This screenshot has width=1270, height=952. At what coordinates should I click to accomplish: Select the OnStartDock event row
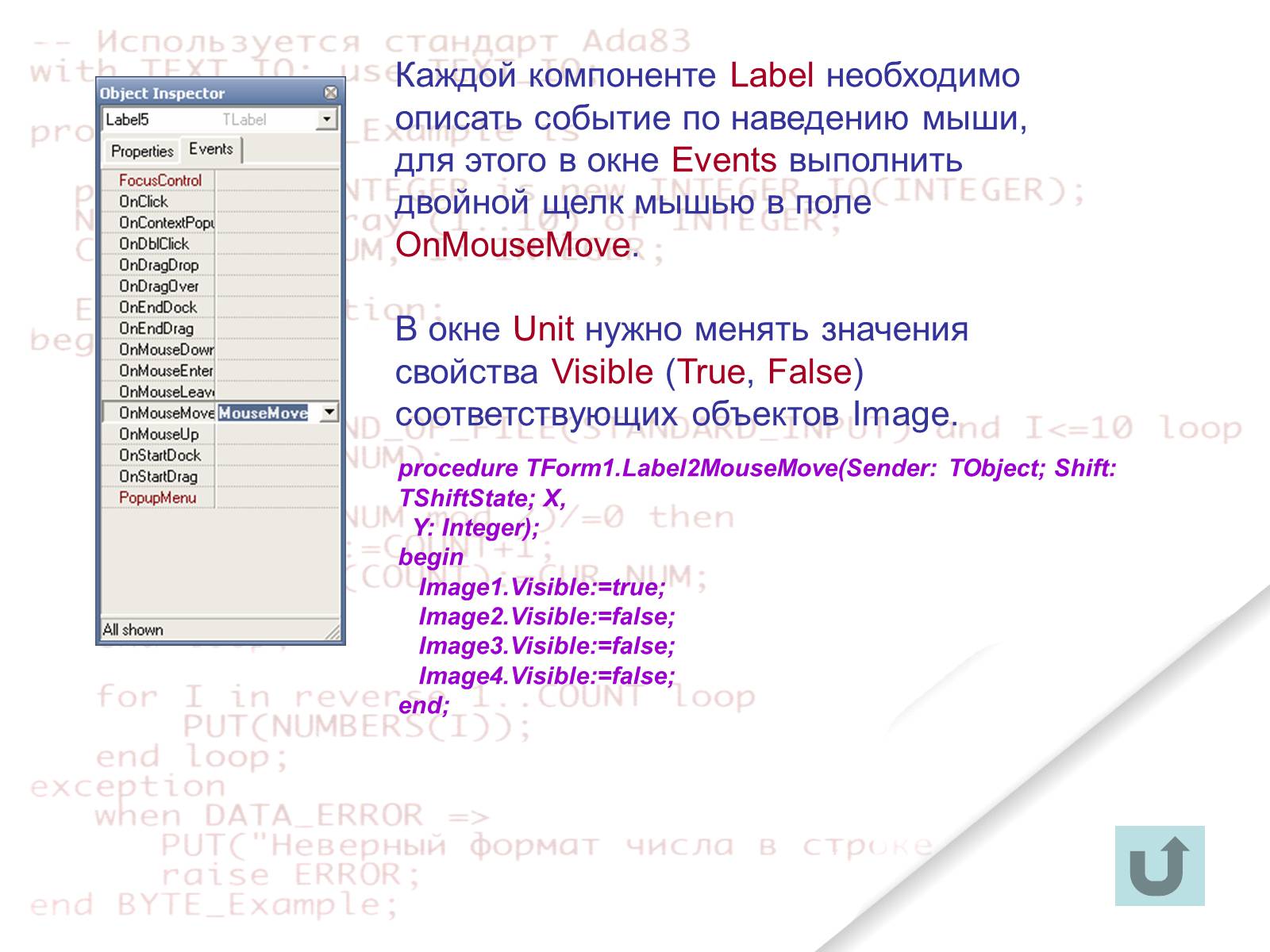(220, 455)
